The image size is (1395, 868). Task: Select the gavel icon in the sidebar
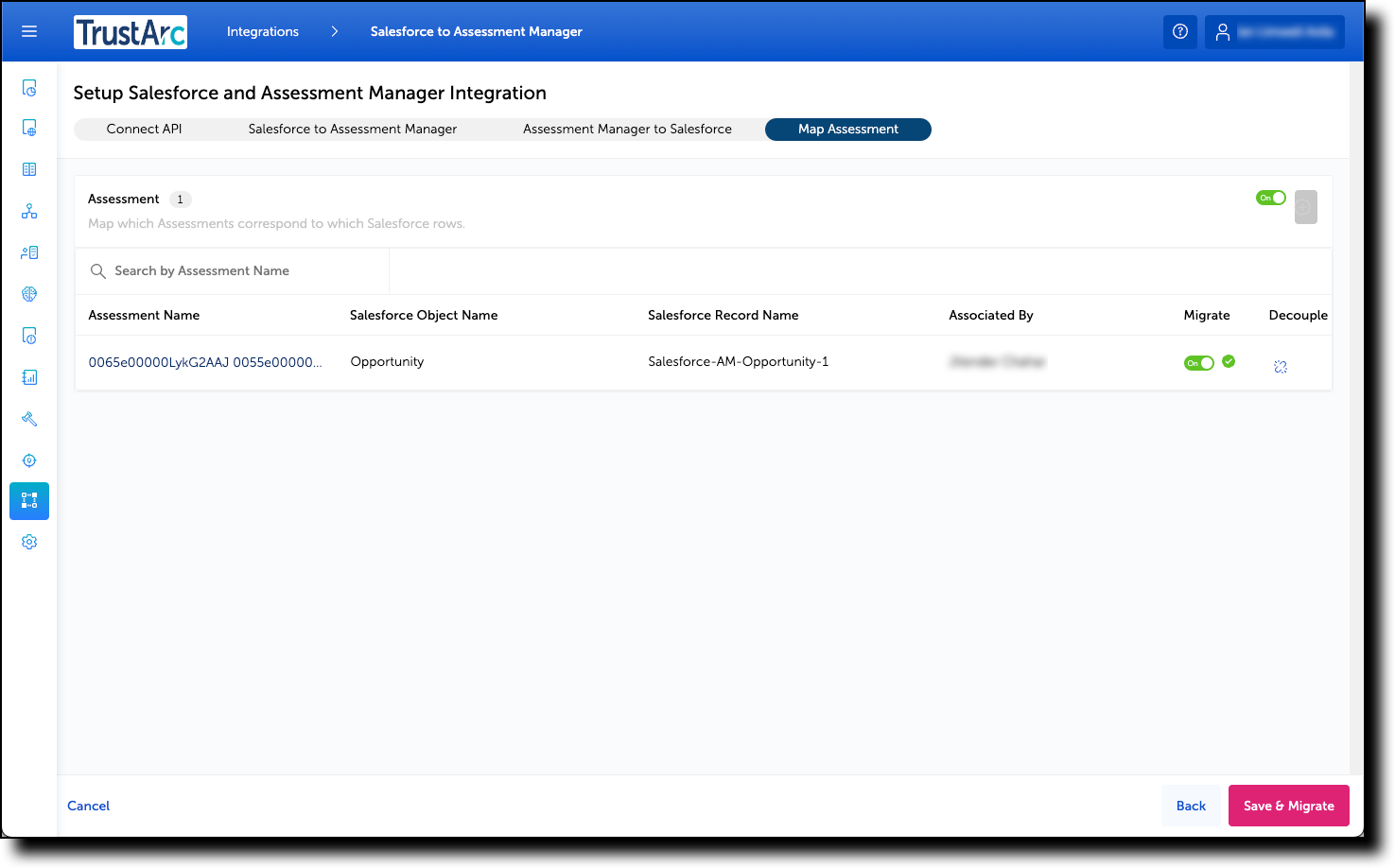(28, 418)
